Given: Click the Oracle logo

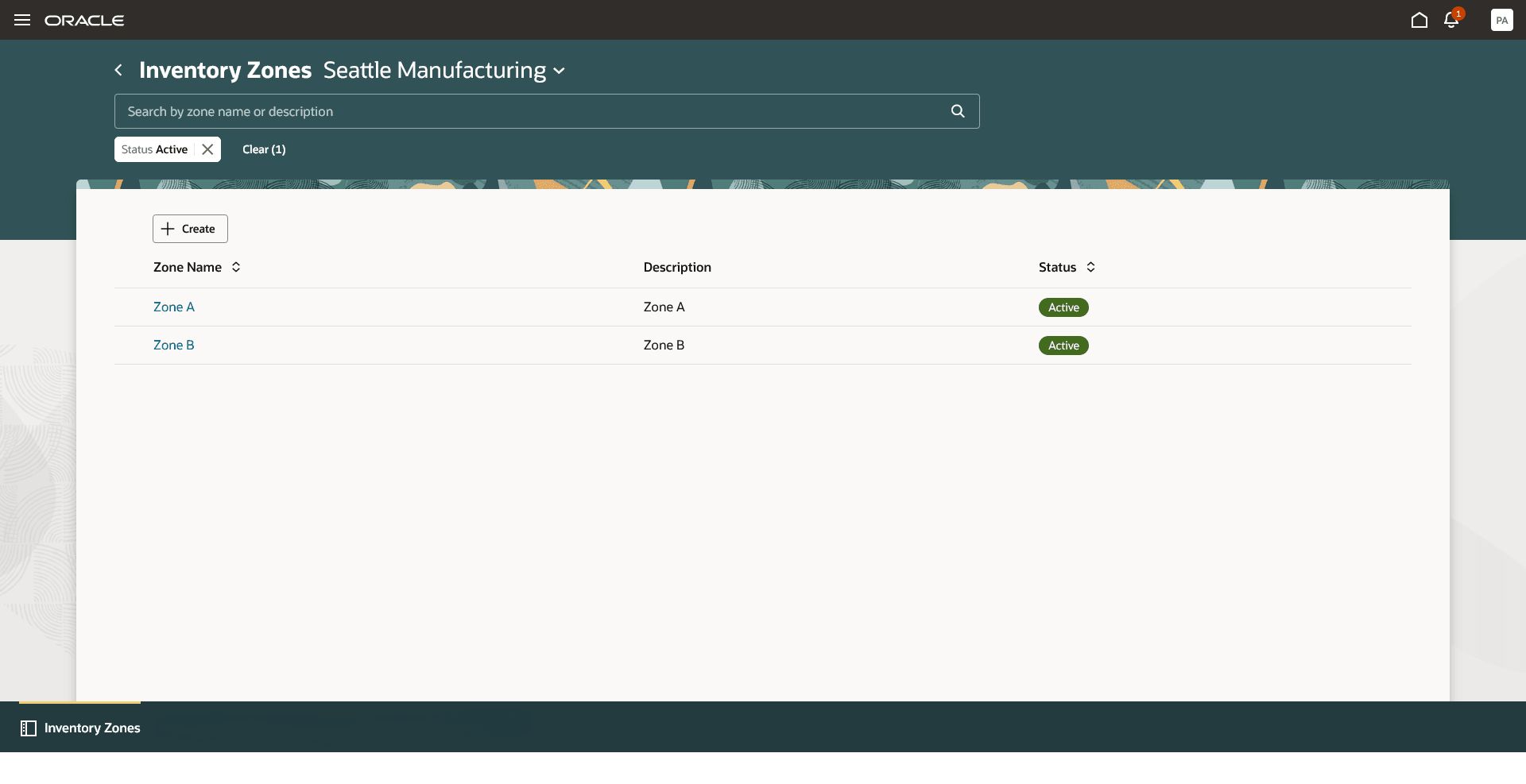Looking at the screenshot, I should pos(84,21).
